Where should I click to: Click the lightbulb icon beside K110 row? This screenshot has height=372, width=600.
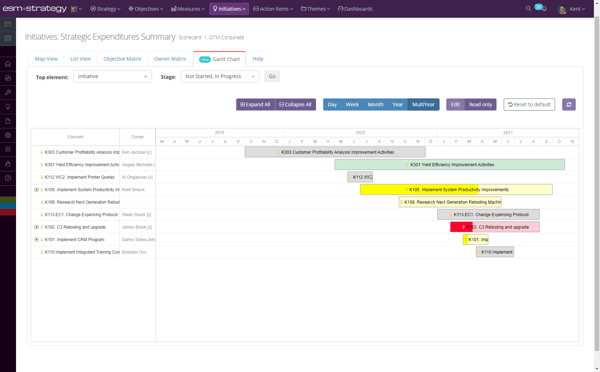pyautogui.click(x=42, y=252)
